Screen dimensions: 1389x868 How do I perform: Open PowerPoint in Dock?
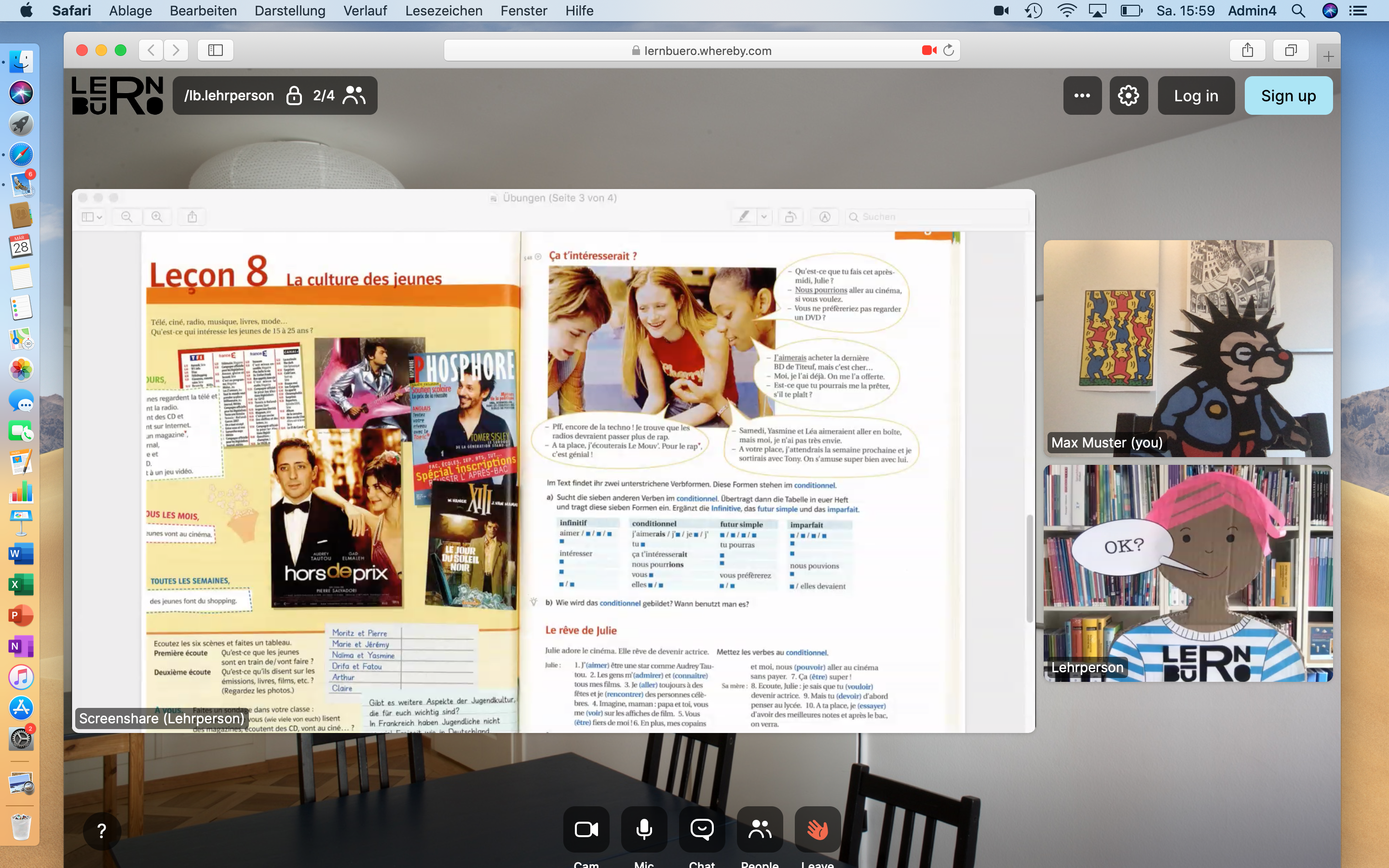click(x=21, y=615)
